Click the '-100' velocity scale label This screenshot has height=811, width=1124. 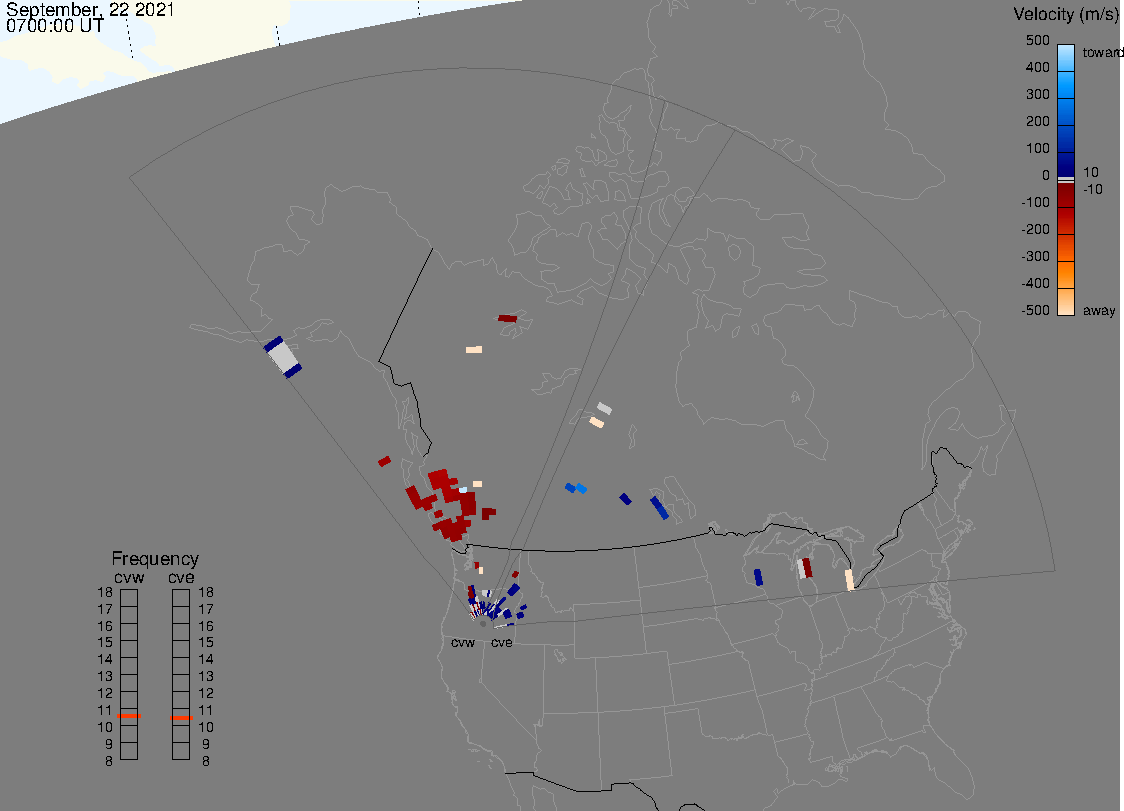(1035, 202)
